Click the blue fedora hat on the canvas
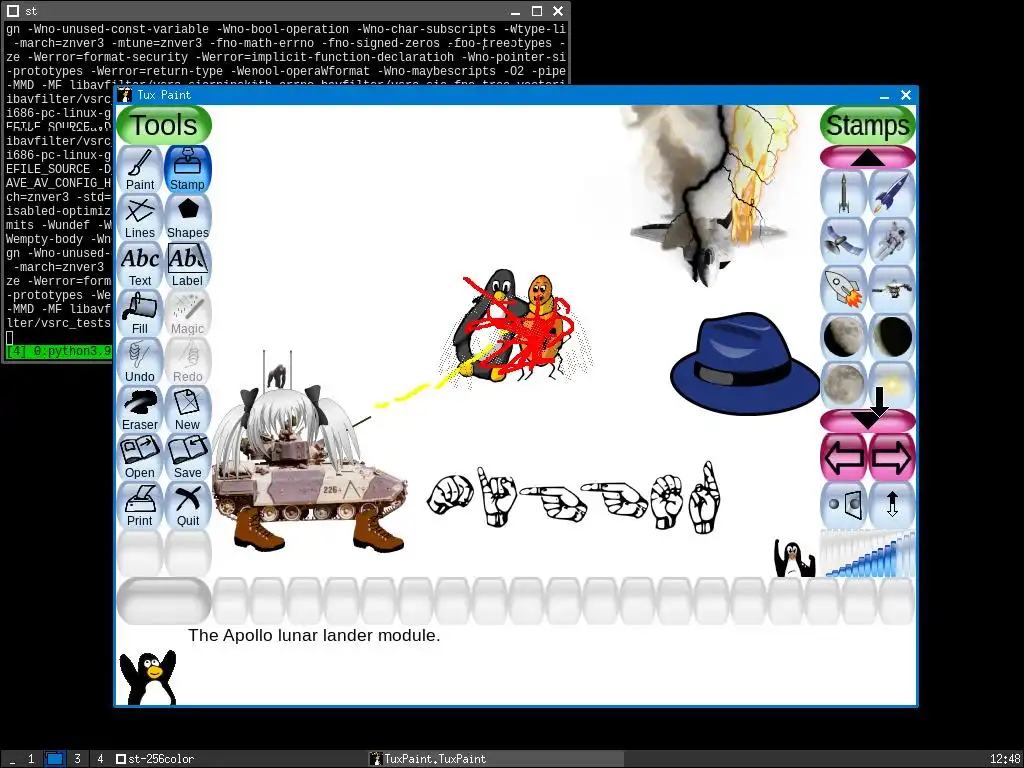 tap(744, 362)
